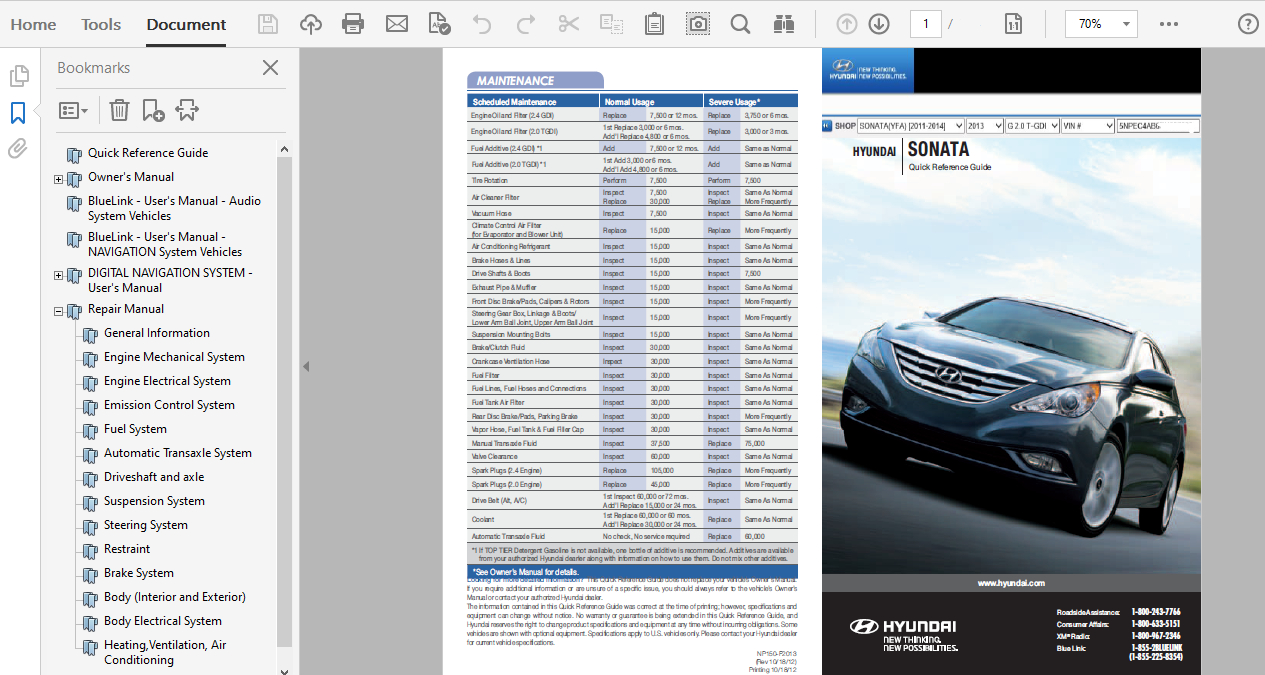
Task: Open Fuel System bookmark
Action: [135, 429]
